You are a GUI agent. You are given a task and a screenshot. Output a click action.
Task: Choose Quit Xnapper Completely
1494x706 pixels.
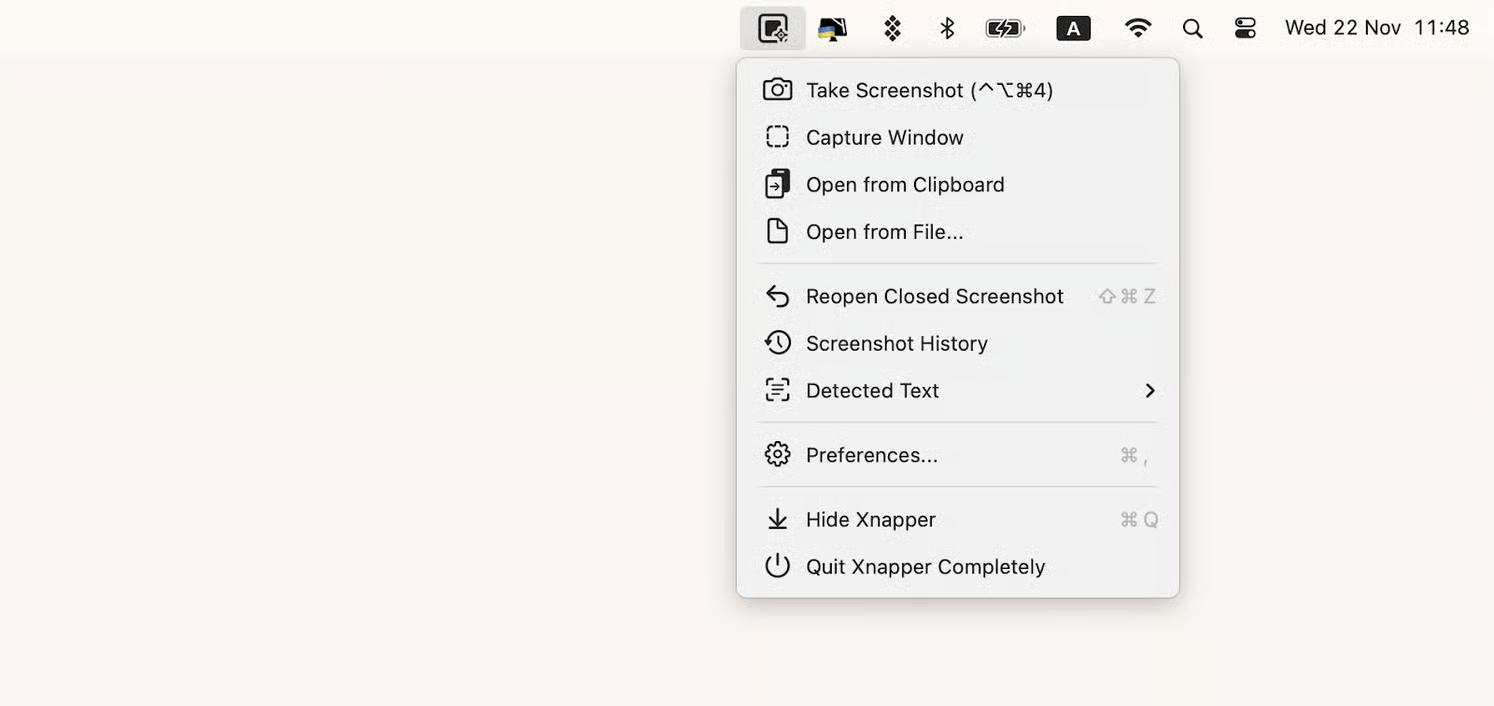pyautogui.click(x=925, y=566)
